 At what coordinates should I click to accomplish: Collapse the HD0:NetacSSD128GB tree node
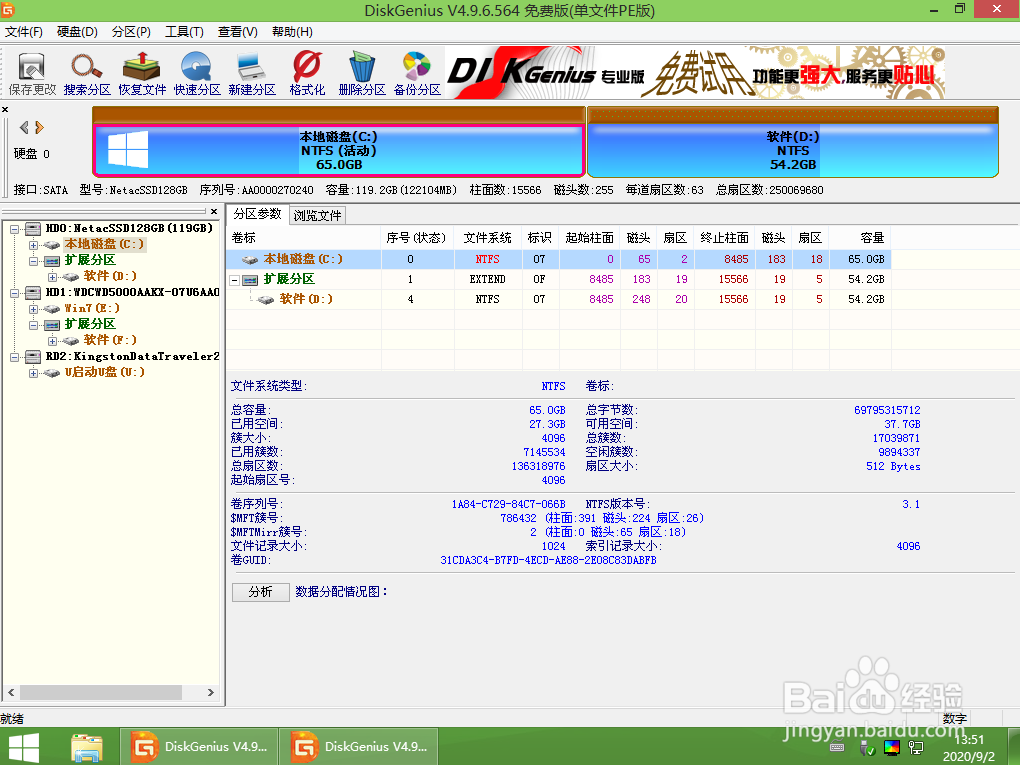[x=14, y=229]
